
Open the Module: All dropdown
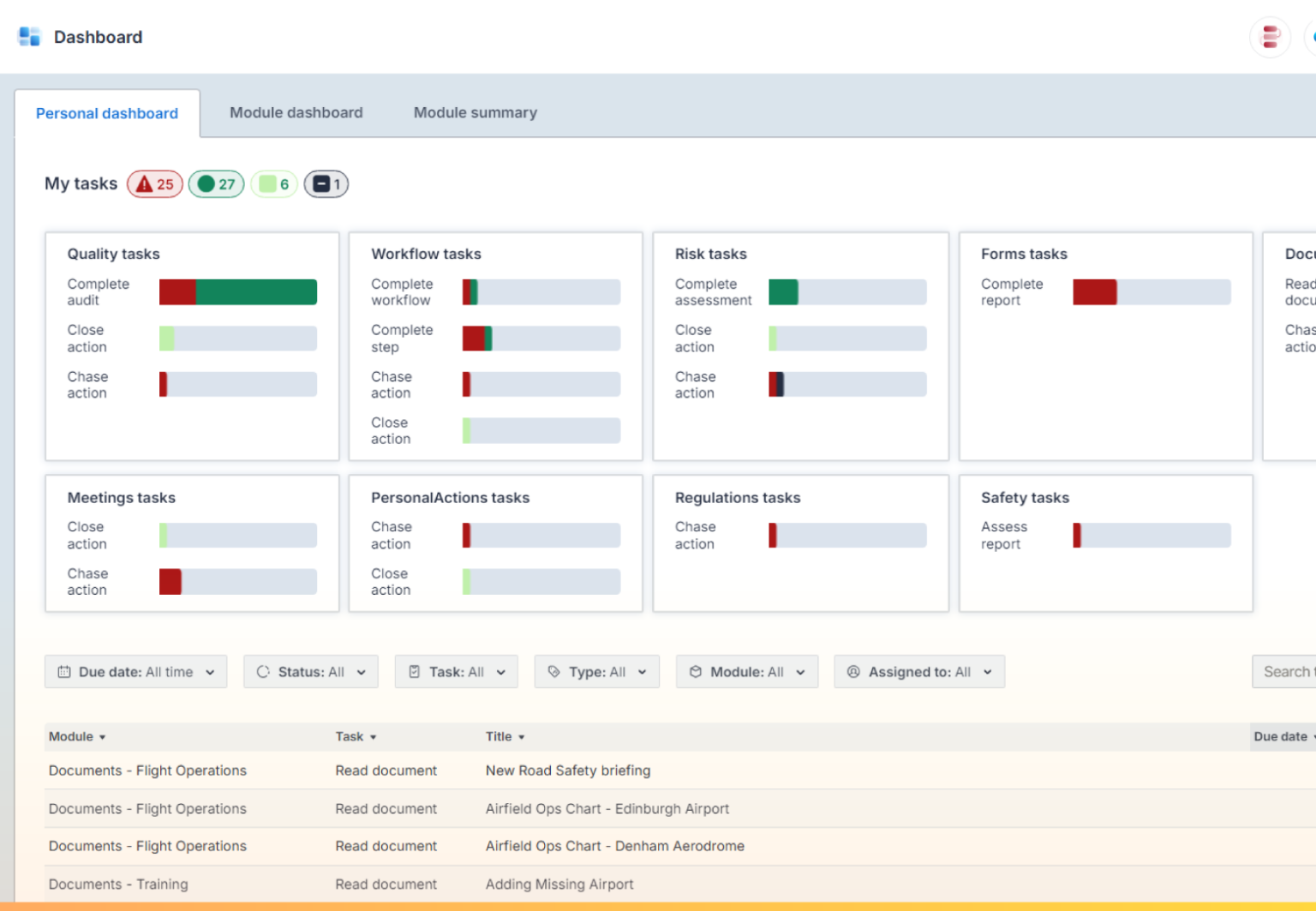click(x=746, y=672)
